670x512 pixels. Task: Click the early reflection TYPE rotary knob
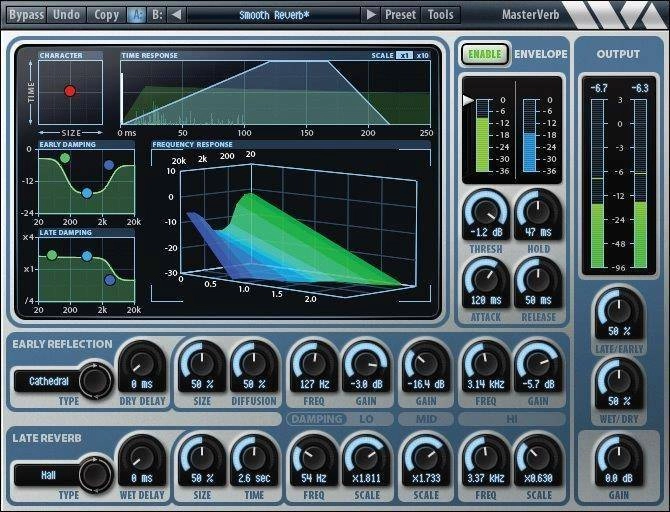click(95, 380)
